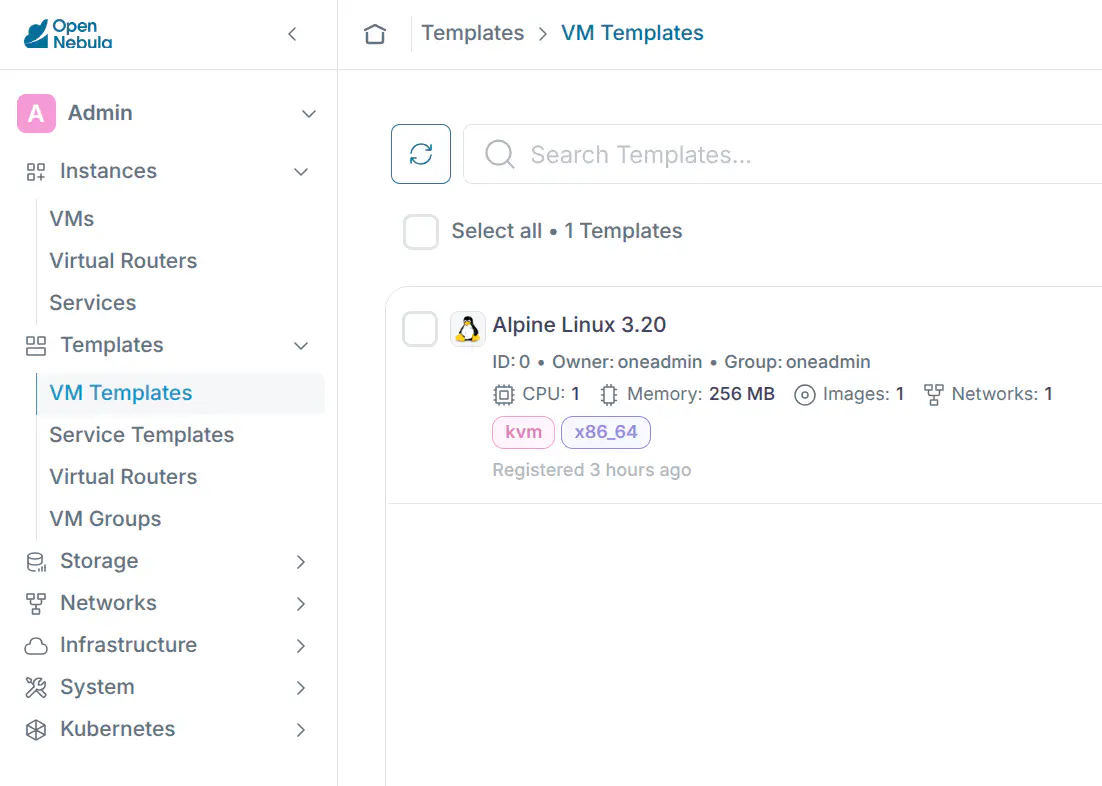Click the Storage database icon in sidebar
Image resolution: width=1102 pixels, height=786 pixels.
[36, 562]
